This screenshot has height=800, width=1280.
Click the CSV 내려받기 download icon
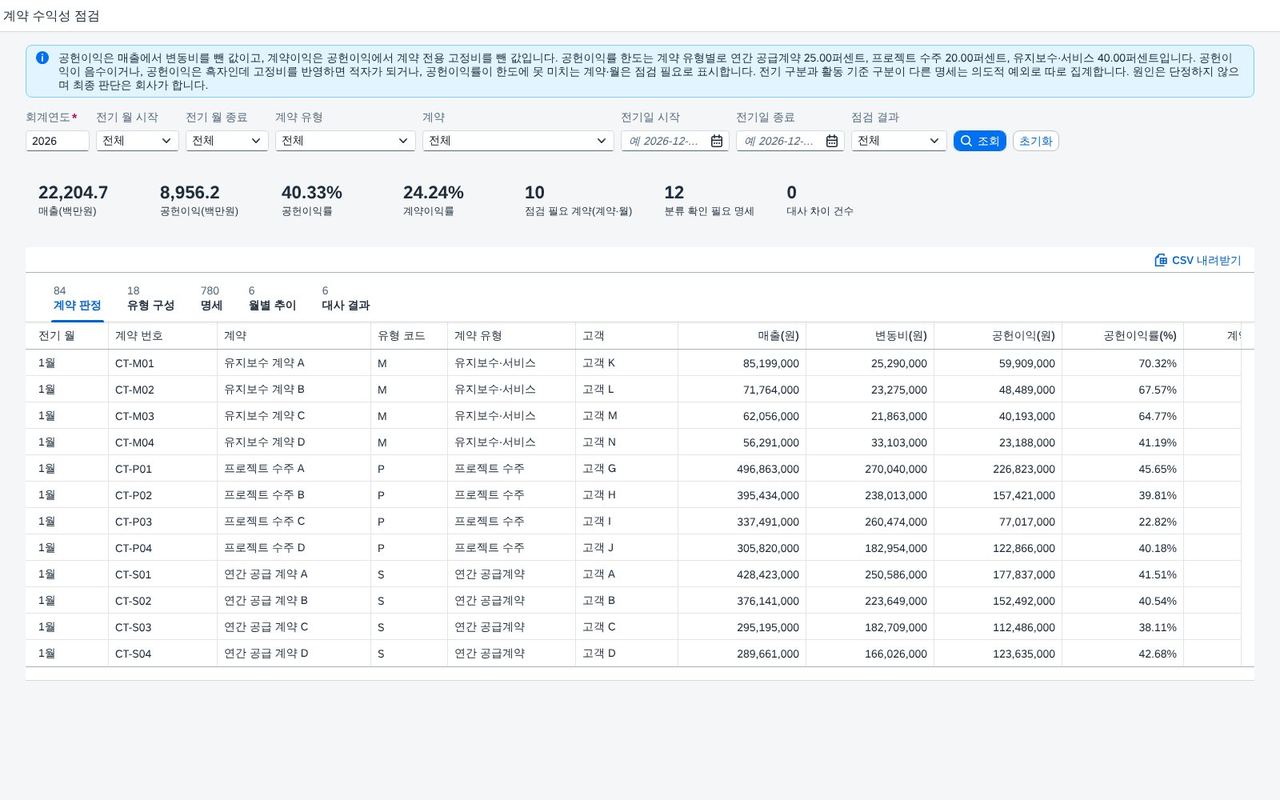(x=1160, y=260)
